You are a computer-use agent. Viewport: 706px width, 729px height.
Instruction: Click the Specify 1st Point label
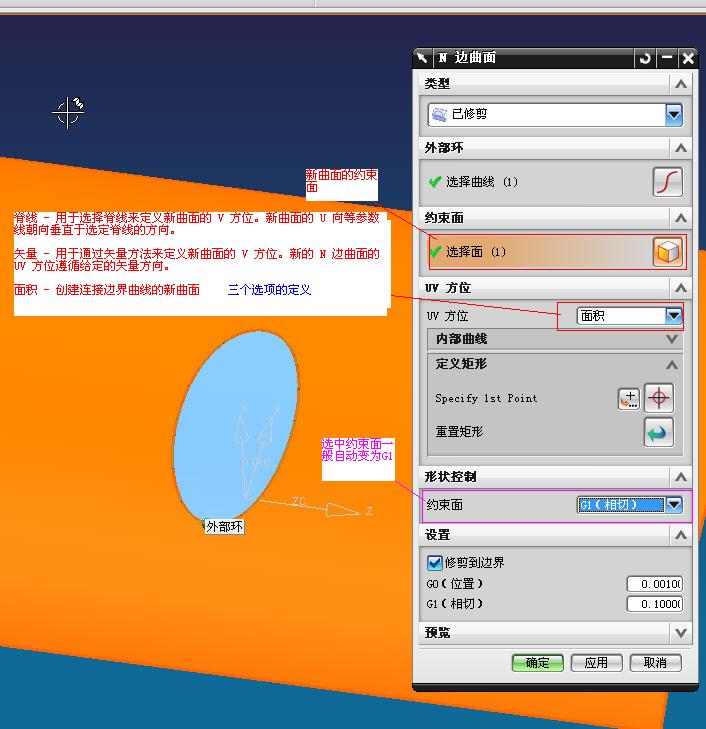pyautogui.click(x=486, y=398)
